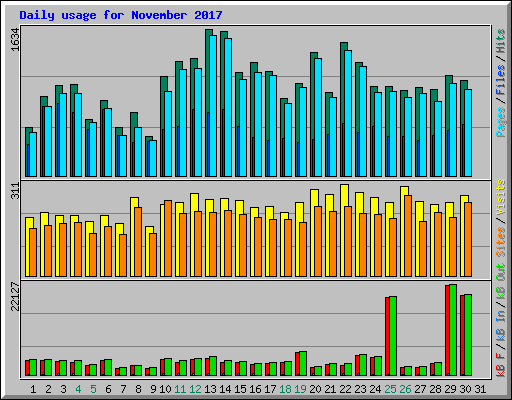
Task: Click the Hits legend label
Action: click(x=501, y=41)
